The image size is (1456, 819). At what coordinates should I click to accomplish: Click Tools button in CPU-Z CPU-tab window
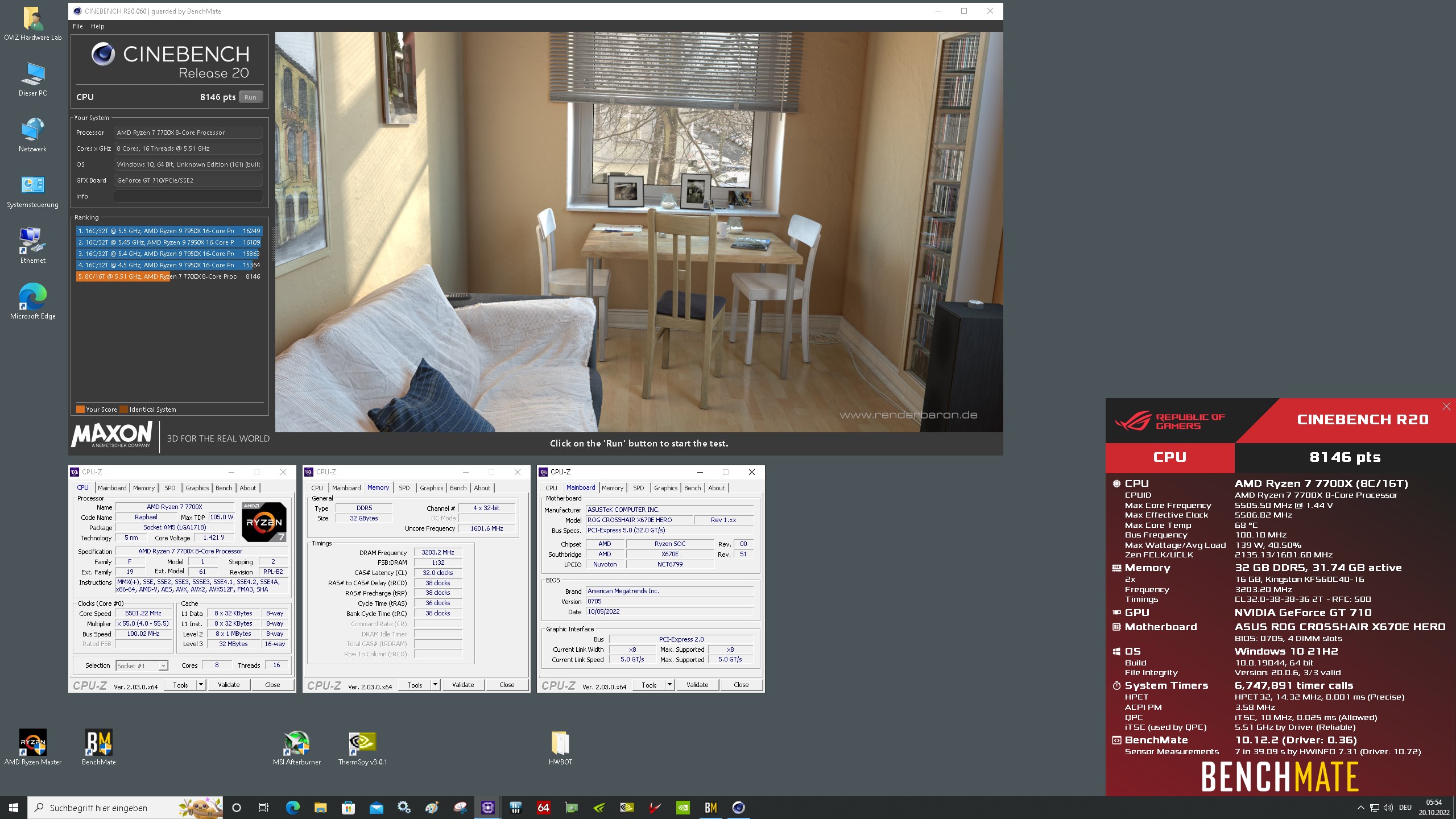click(181, 685)
